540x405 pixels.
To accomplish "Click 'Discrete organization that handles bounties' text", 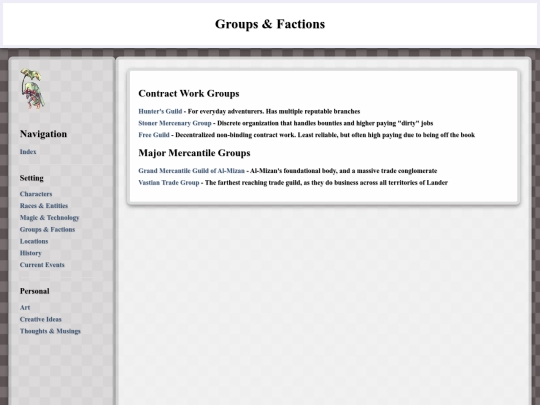I will [325, 123].
